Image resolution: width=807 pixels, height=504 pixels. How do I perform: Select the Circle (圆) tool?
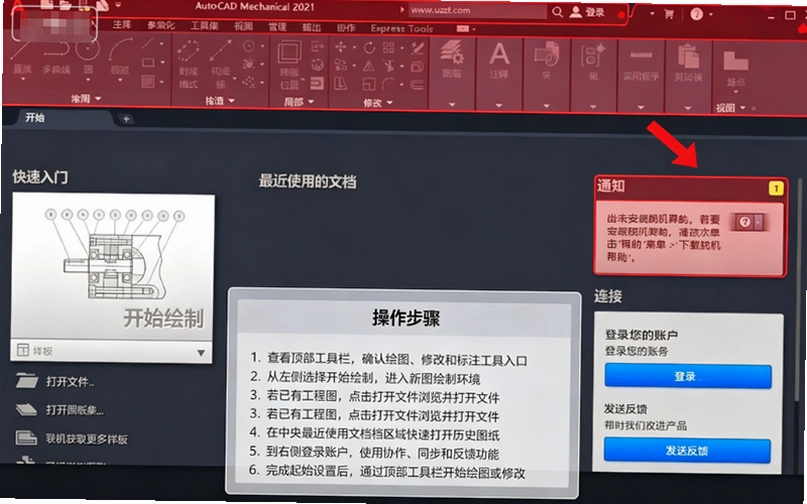click(88, 56)
